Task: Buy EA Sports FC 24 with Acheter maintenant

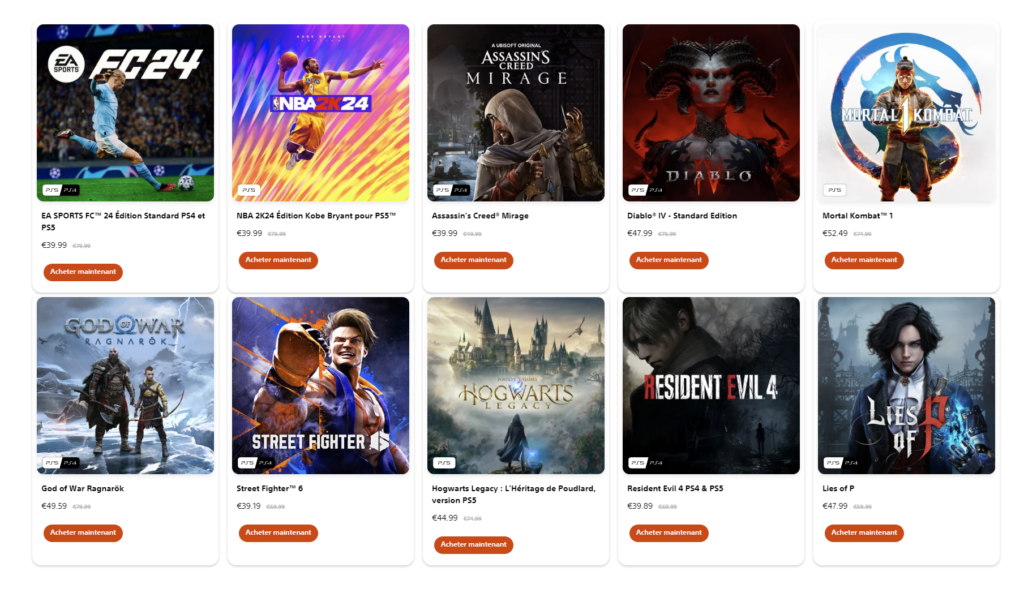Action: click(83, 272)
